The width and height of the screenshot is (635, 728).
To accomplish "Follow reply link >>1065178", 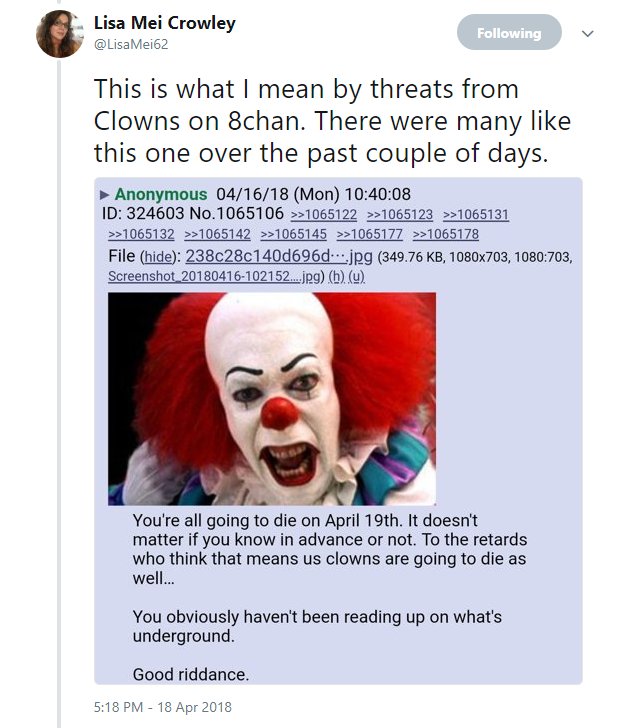I will pos(446,234).
